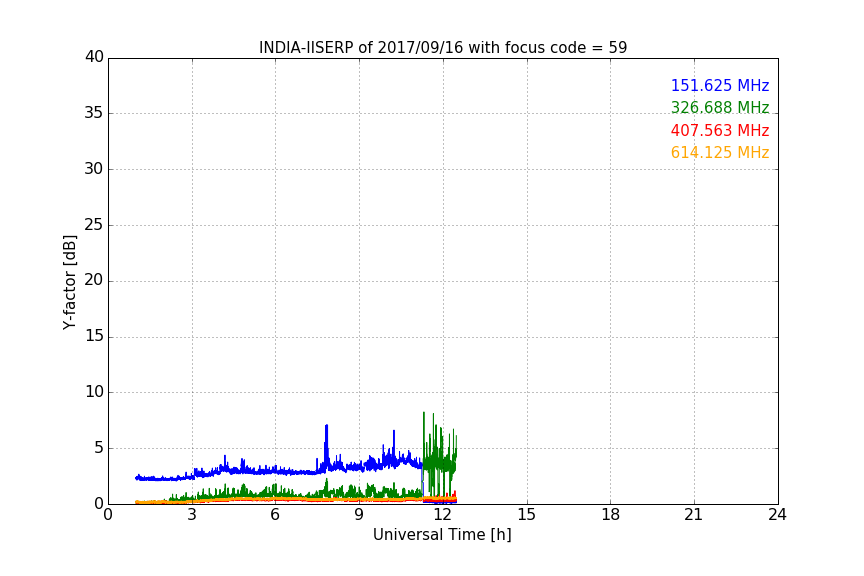864x576 pixels.
Task: Click the y-axis tick label 35
Action: (94, 113)
